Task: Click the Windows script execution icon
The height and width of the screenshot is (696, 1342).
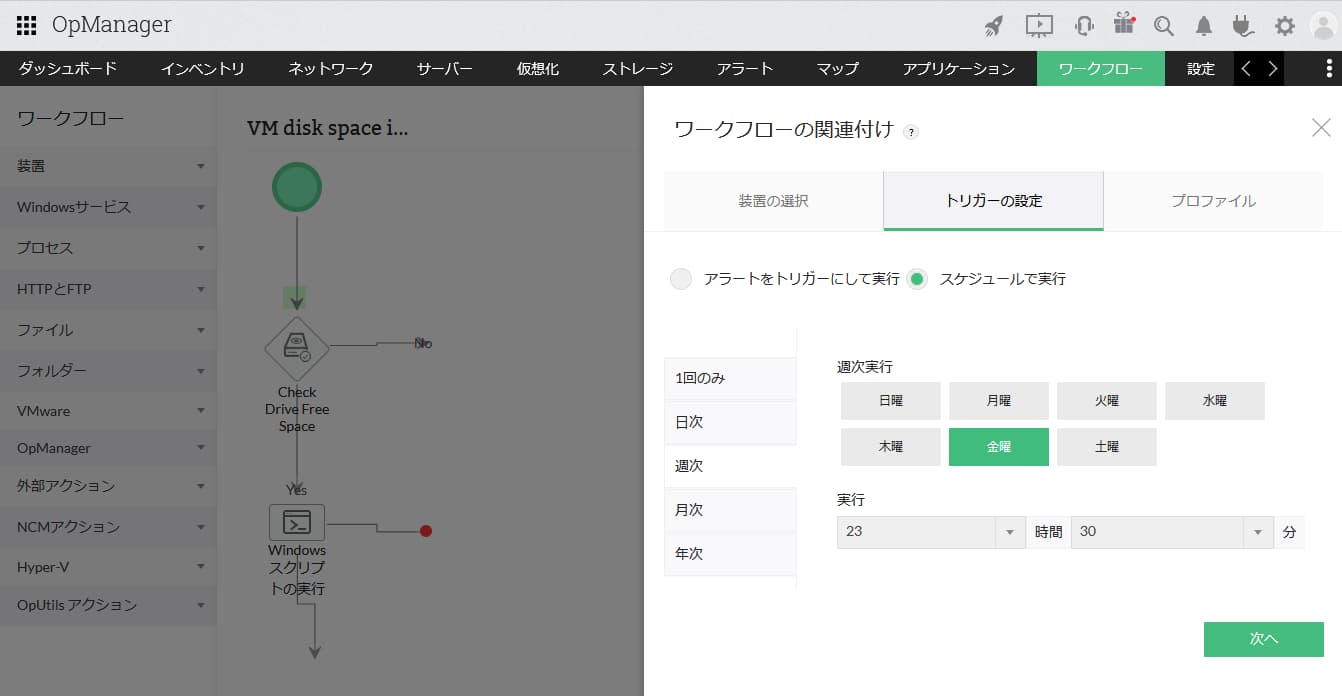Action: tap(297, 522)
